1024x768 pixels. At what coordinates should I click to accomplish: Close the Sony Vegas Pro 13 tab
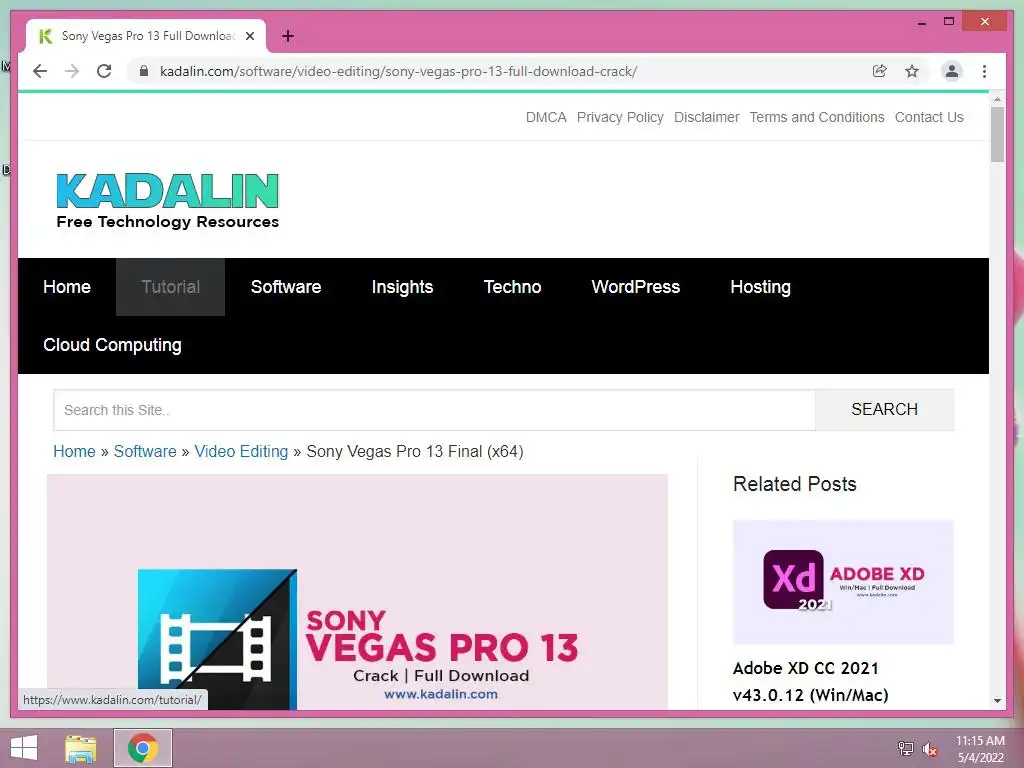point(249,36)
